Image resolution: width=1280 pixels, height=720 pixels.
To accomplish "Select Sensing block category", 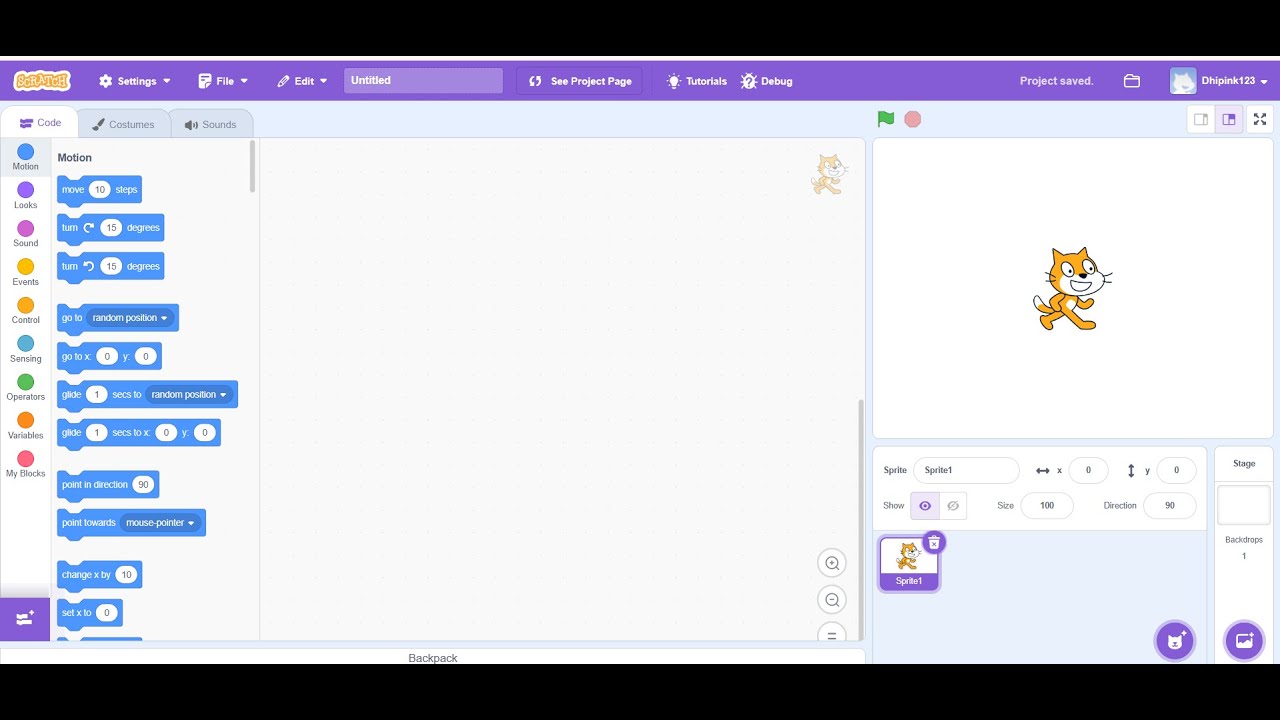I will coord(26,349).
